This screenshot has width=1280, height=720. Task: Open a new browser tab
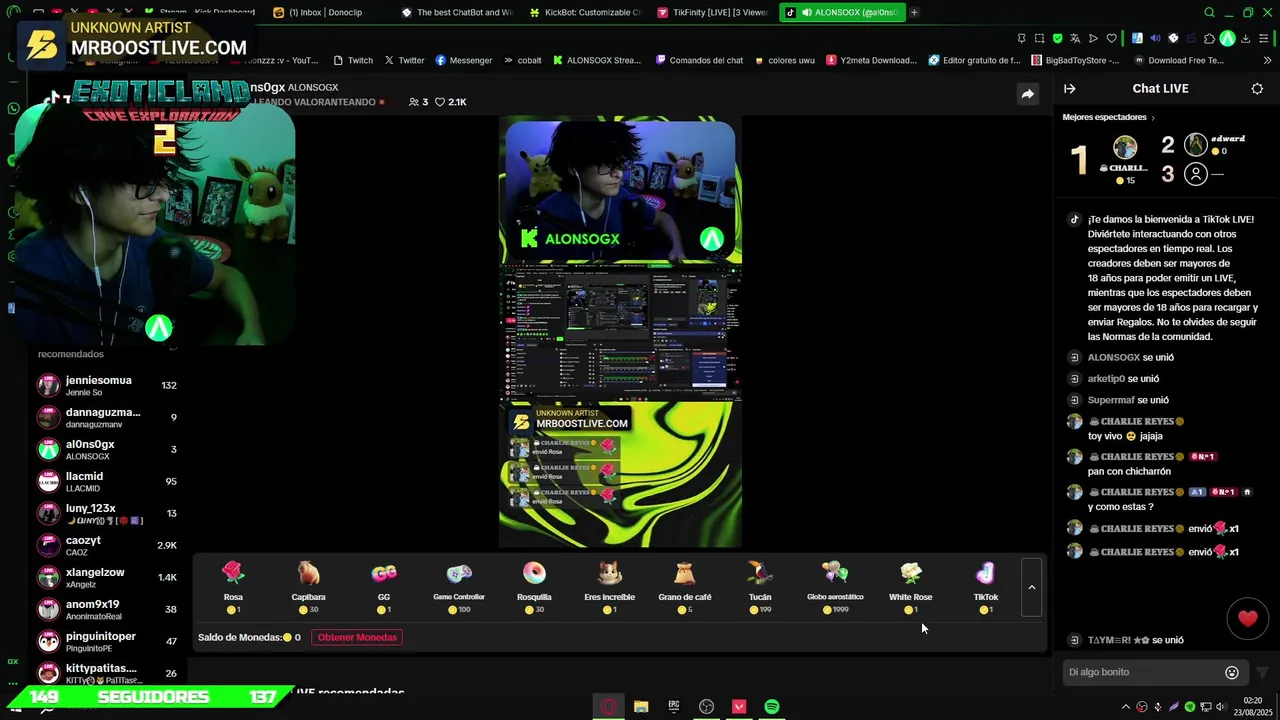[x=914, y=13]
